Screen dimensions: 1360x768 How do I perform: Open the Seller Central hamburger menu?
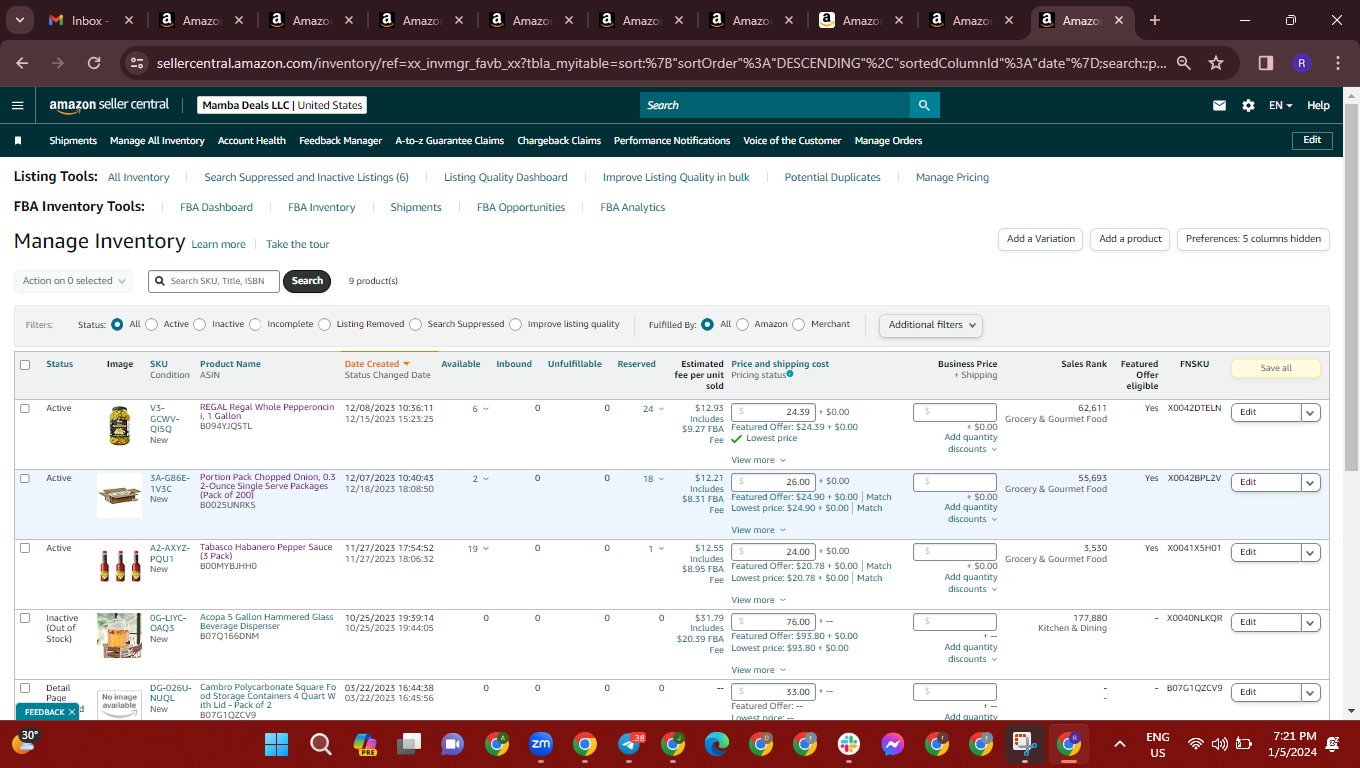coord(17,105)
